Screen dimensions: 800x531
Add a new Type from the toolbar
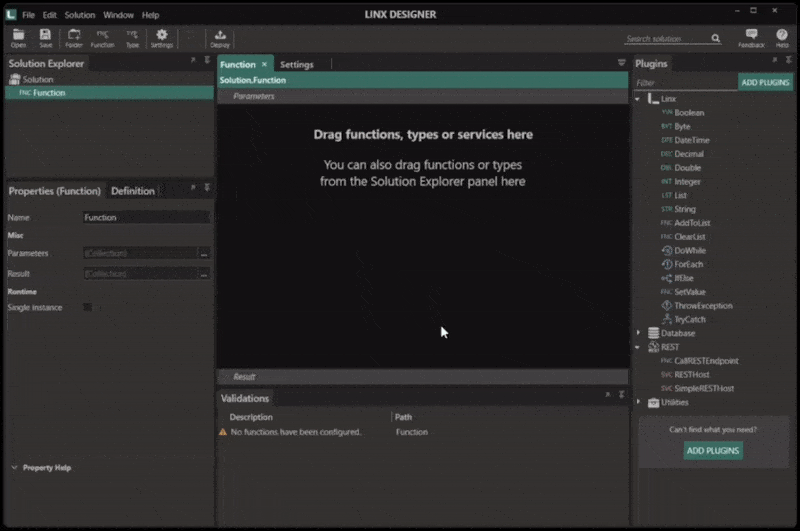coord(132,38)
